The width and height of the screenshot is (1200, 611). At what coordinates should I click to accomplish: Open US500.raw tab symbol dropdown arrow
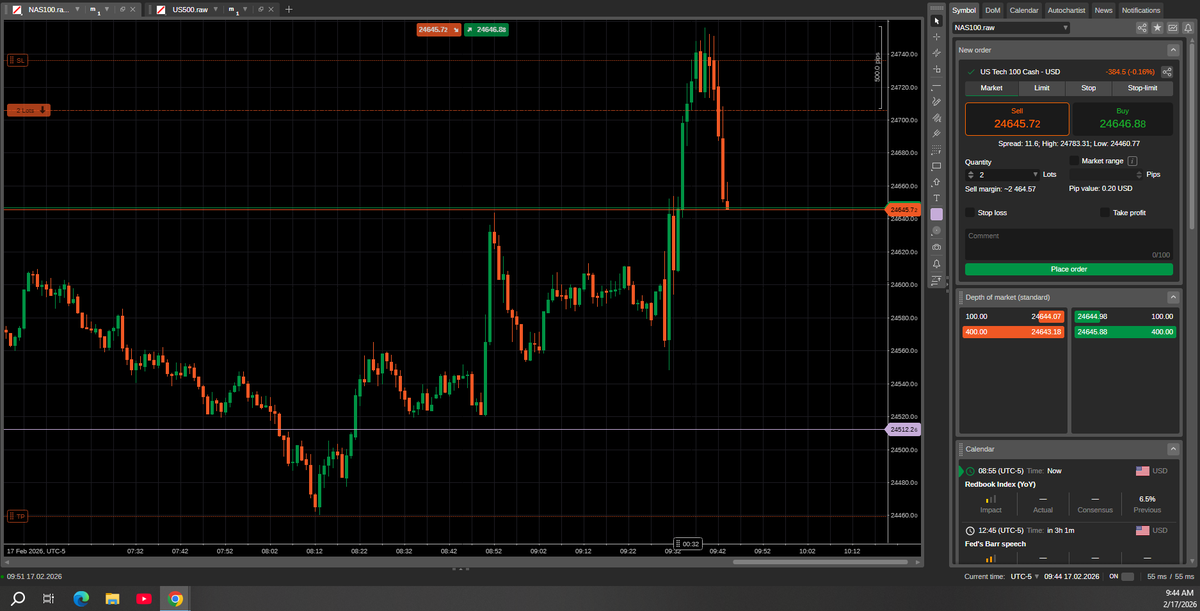[x=214, y=9]
